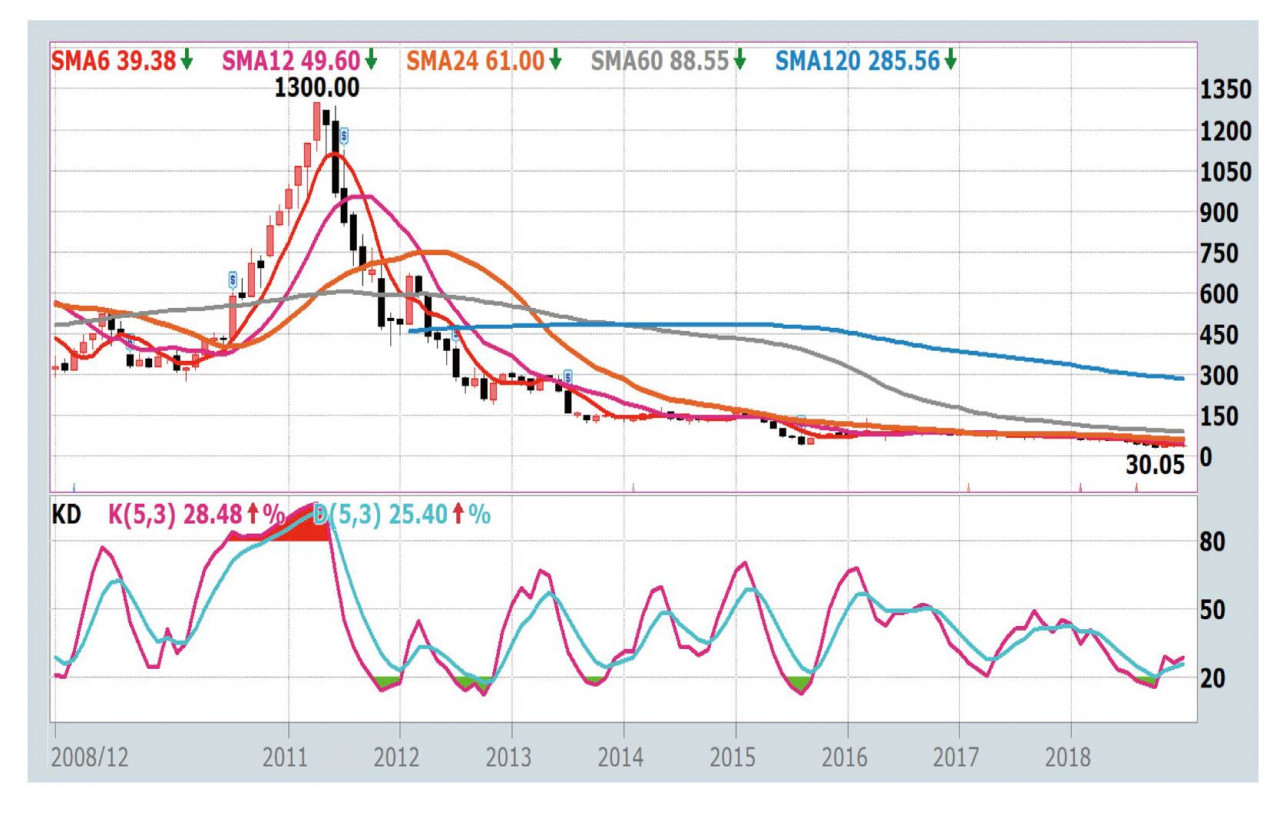Open the $ dividend marker beside the 1300.00 peak
The height and width of the screenshot is (818, 1280).
click(344, 135)
